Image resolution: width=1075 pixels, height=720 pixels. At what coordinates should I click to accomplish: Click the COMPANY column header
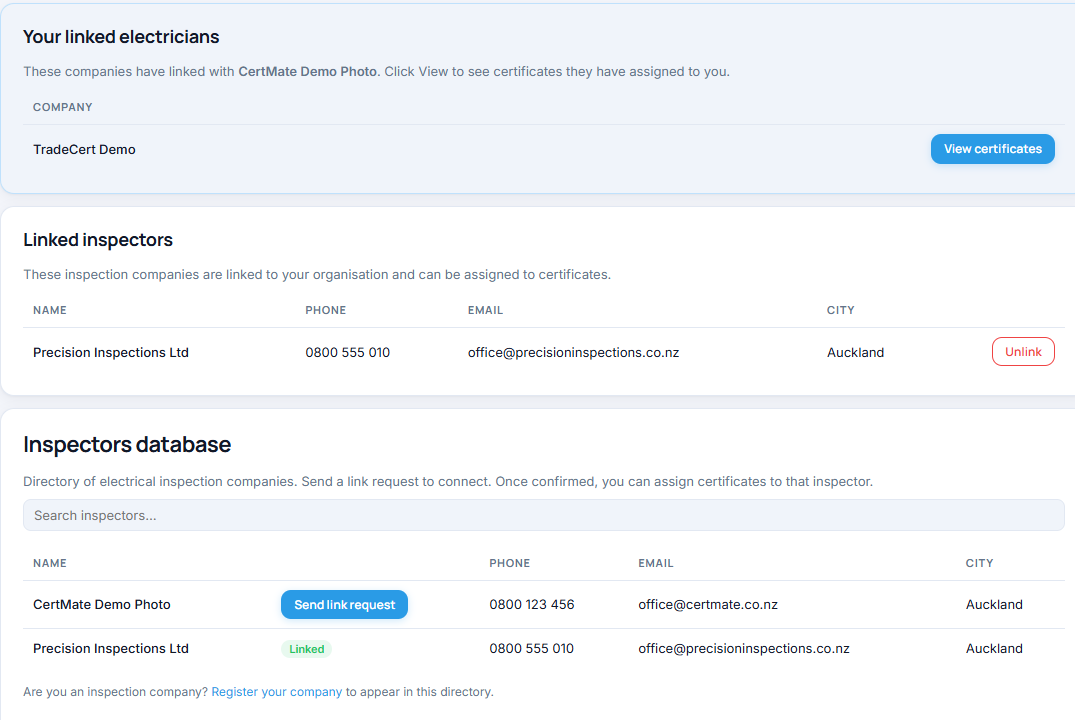[62, 107]
